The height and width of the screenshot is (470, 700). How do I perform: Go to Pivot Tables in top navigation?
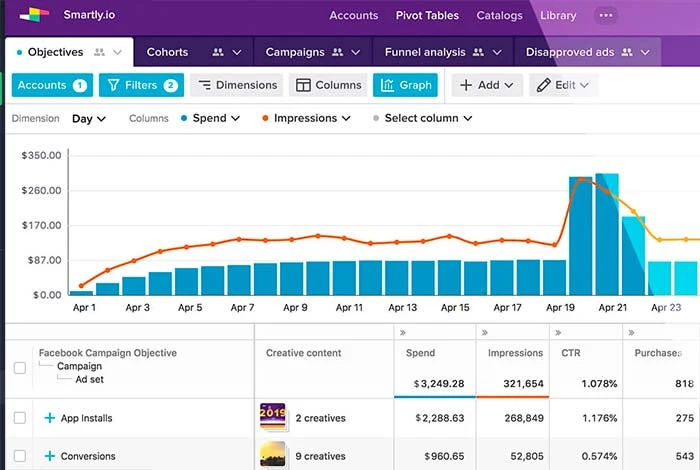pos(426,16)
